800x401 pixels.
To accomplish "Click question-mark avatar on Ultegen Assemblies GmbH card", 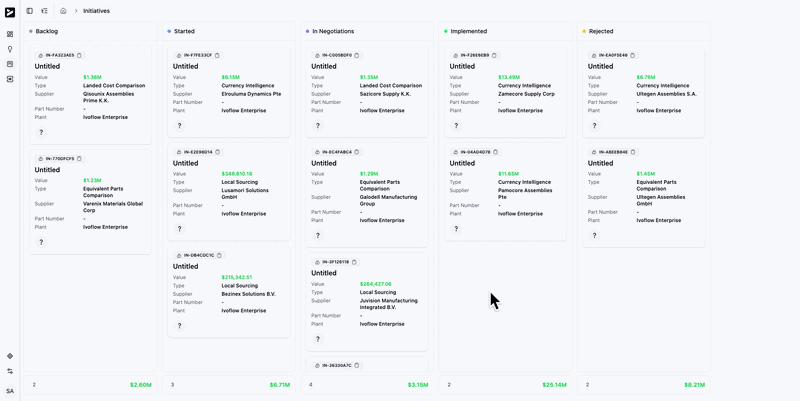I will click(594, 236).
